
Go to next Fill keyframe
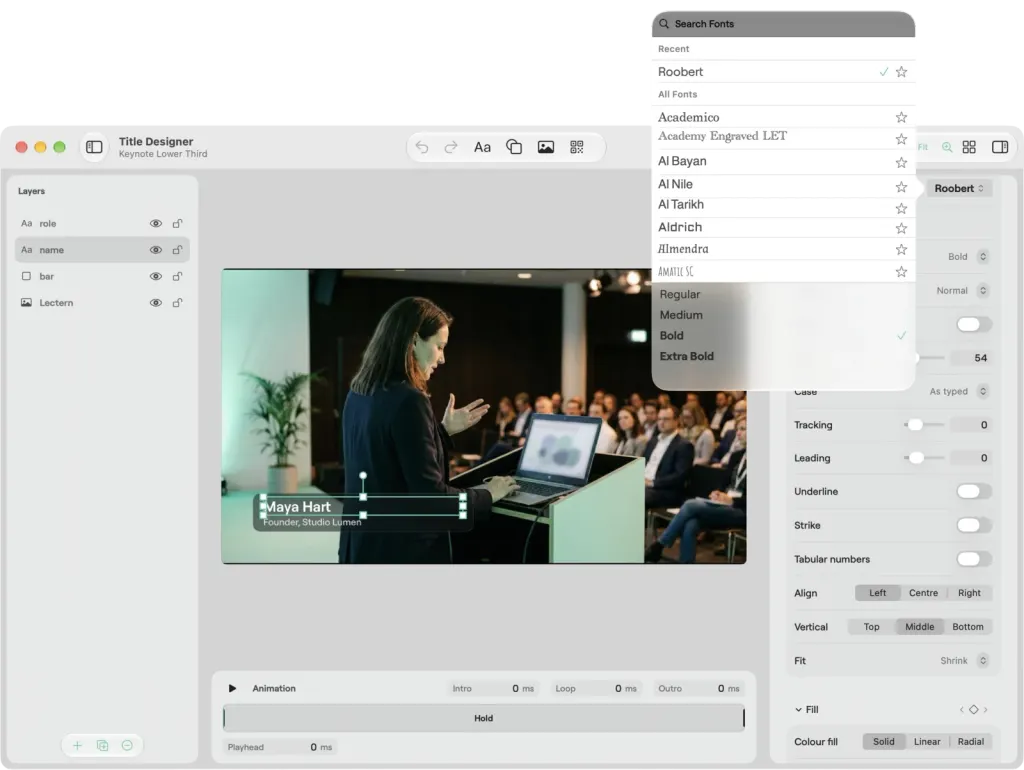pos(985,709)
